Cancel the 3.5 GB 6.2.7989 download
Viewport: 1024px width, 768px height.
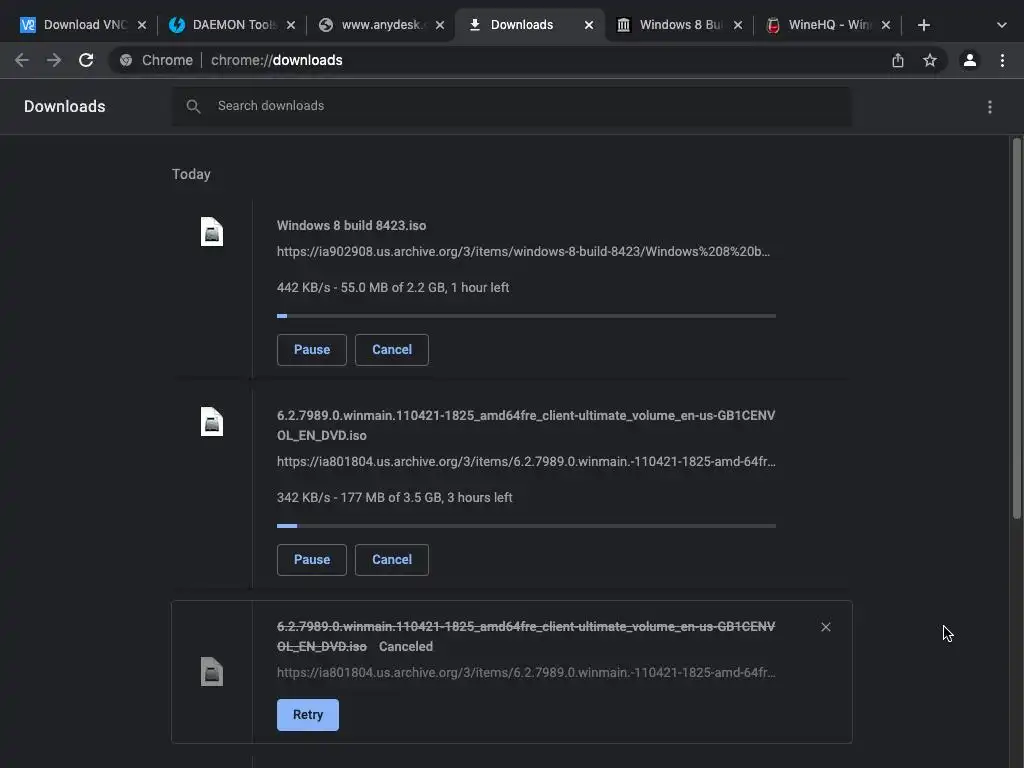click(392, 560)
